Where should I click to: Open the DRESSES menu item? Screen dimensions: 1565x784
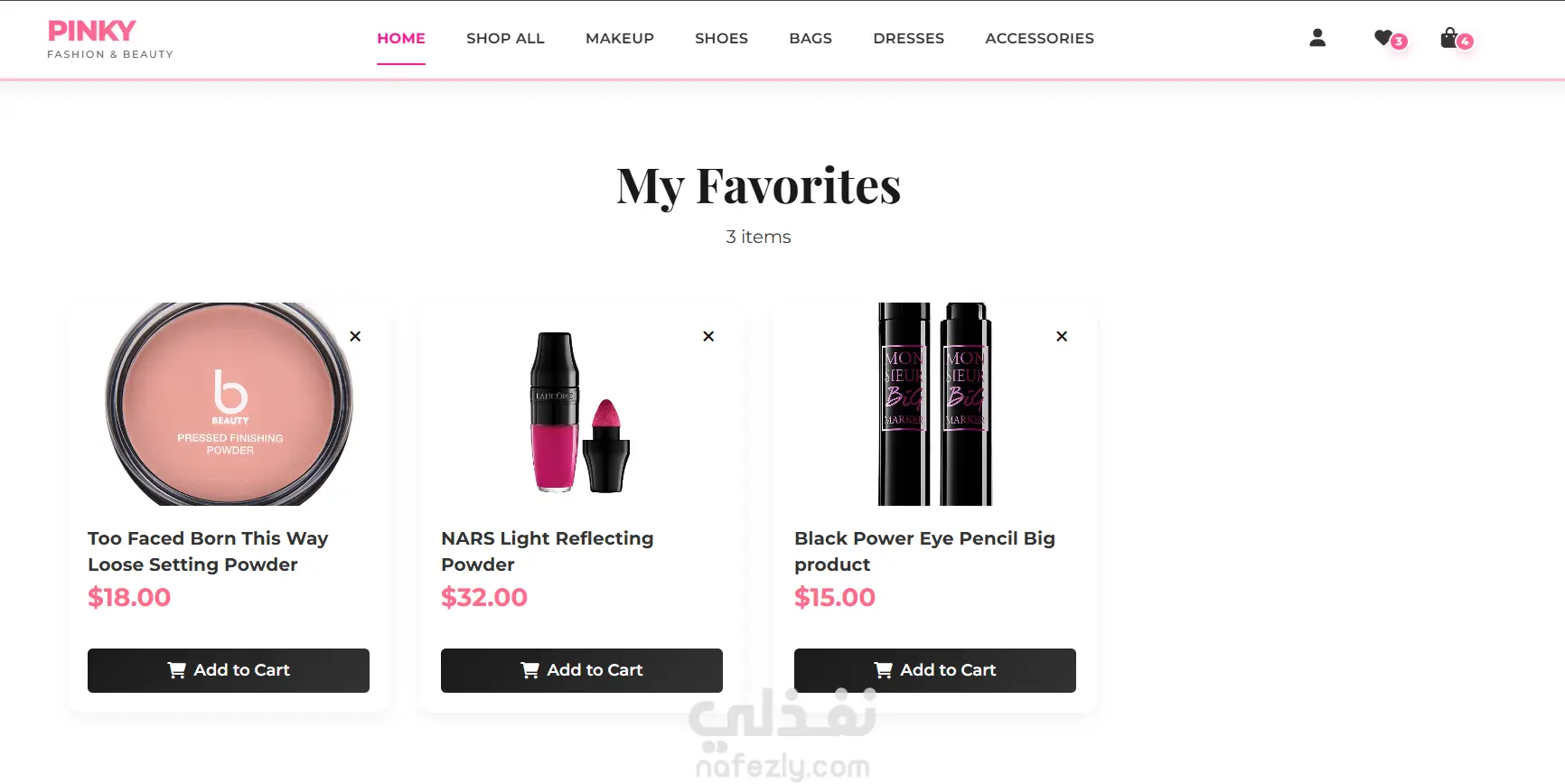[908, 38]
